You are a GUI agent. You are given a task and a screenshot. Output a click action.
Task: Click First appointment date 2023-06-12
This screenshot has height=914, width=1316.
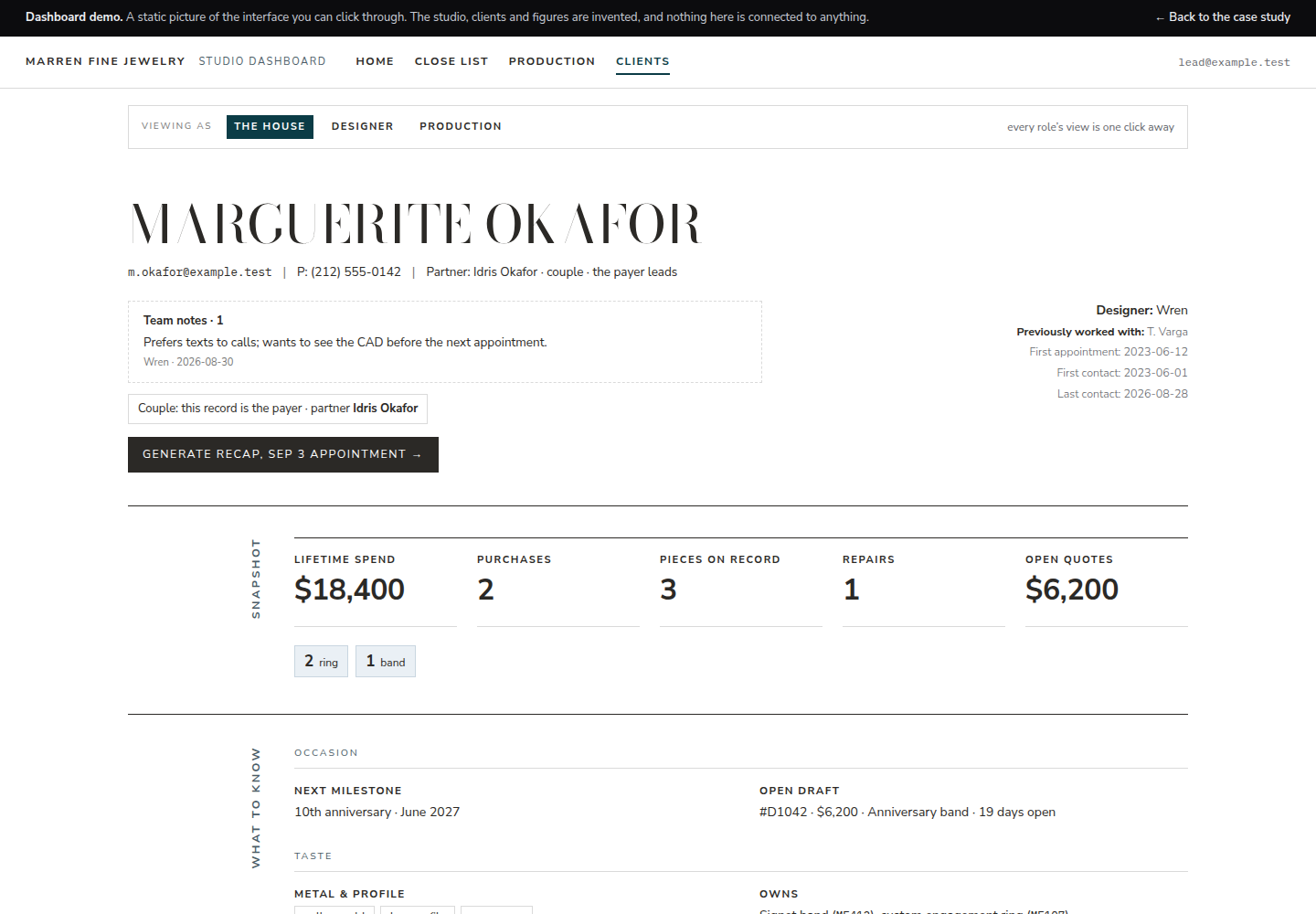(x=1109, y=352)
